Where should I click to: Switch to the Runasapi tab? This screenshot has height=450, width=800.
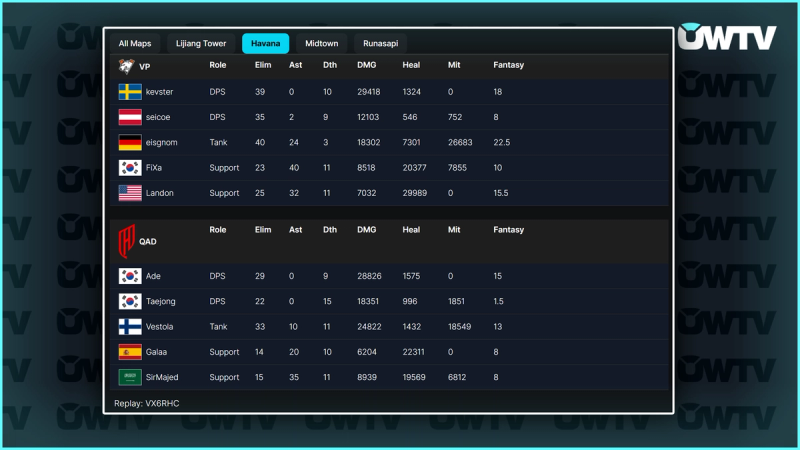[x=380, y=43]
